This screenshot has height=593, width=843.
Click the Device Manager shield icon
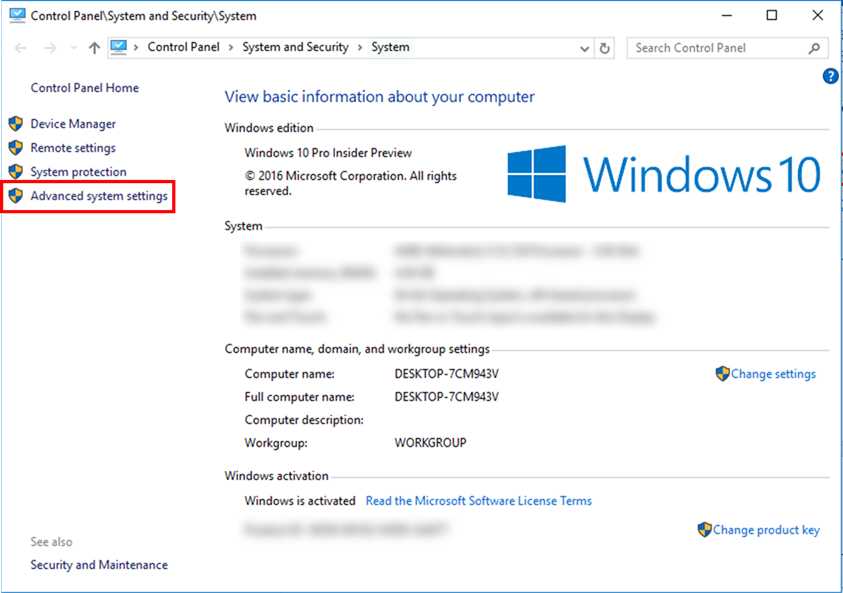pyautogui.click(x=16, y=124)
